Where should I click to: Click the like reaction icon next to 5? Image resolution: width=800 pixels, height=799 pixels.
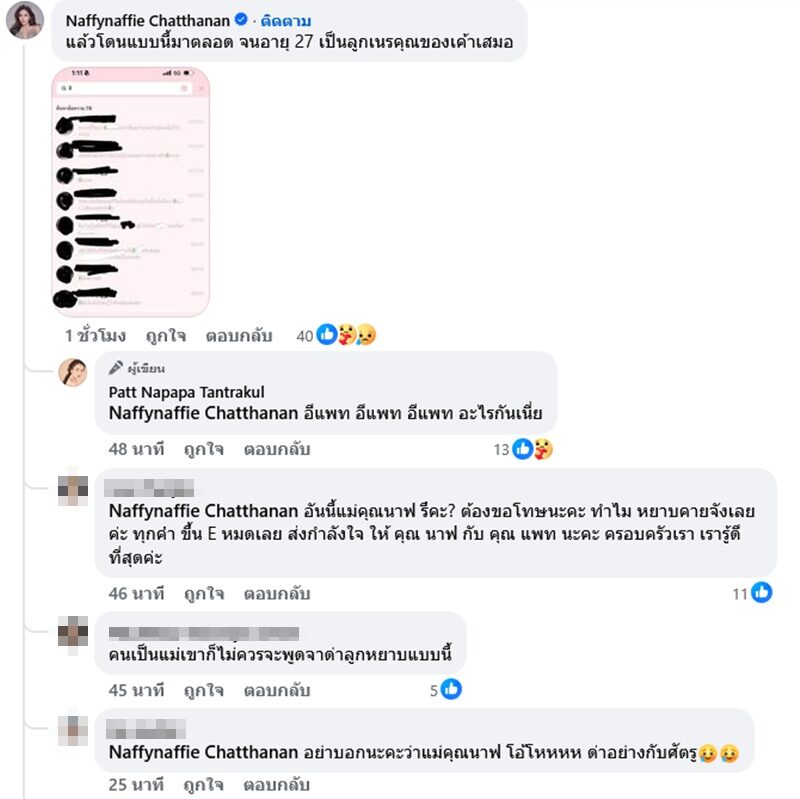(x=451, y=689)
